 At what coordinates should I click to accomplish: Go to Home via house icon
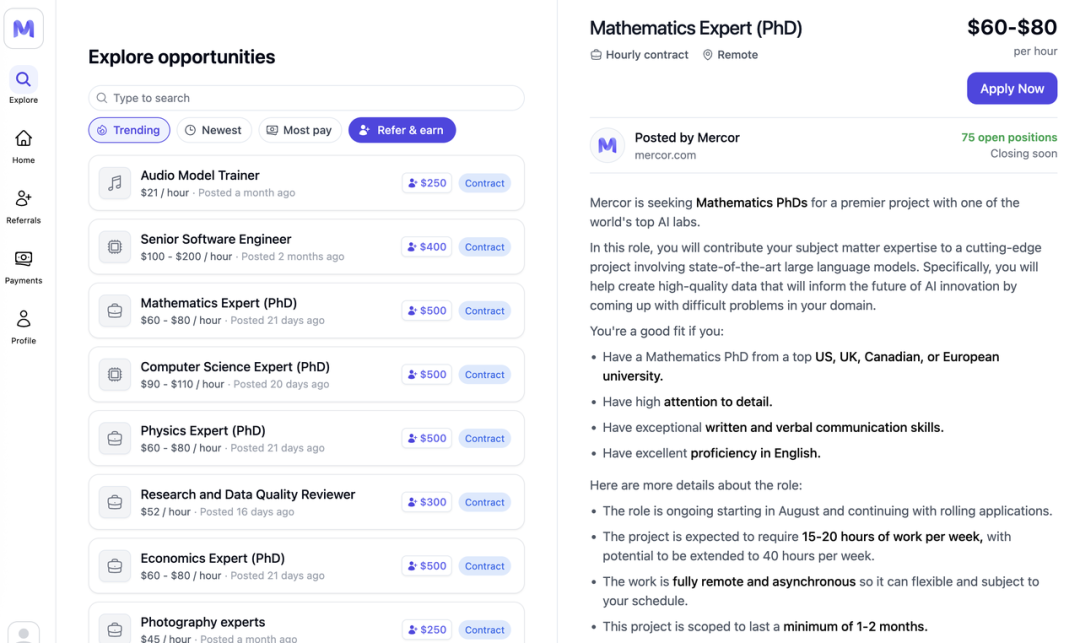(x=23, y=138)
